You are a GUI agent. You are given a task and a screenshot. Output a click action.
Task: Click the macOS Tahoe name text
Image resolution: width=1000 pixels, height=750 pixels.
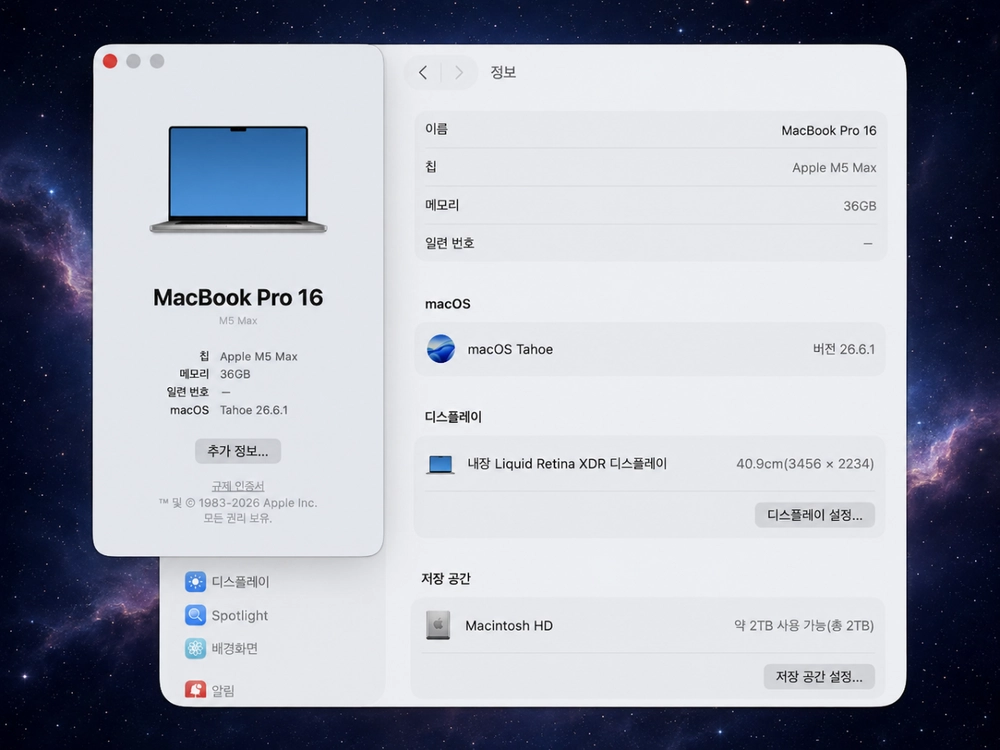[x=510, y=349]
